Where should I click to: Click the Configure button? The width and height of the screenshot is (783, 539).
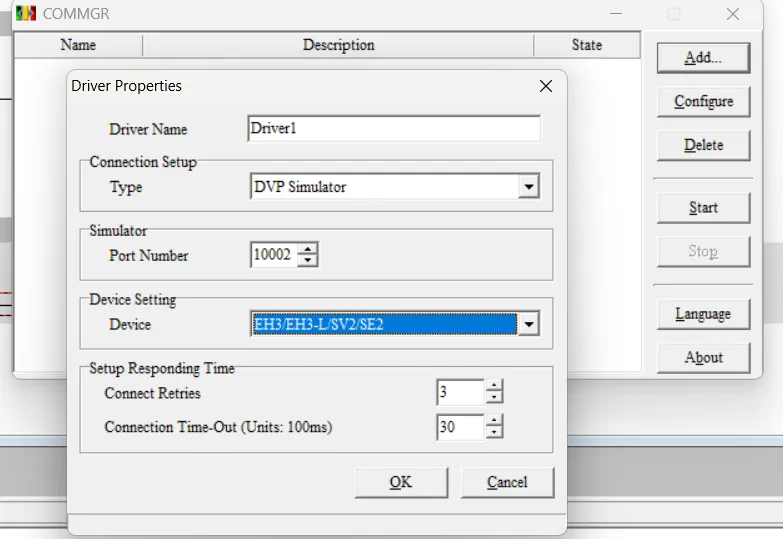[x=703, y=101]
